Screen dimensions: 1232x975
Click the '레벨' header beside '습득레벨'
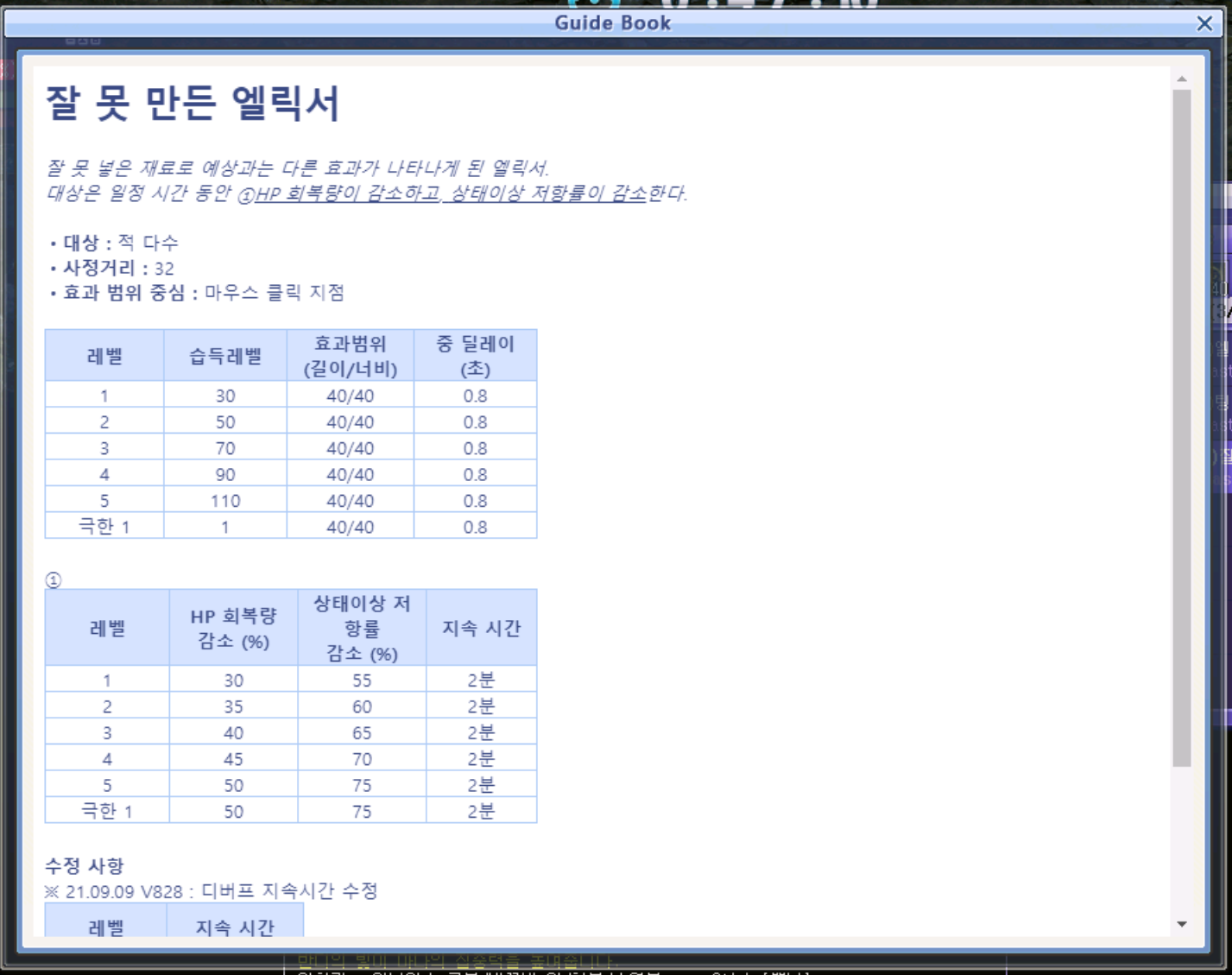tap(104, 356)
